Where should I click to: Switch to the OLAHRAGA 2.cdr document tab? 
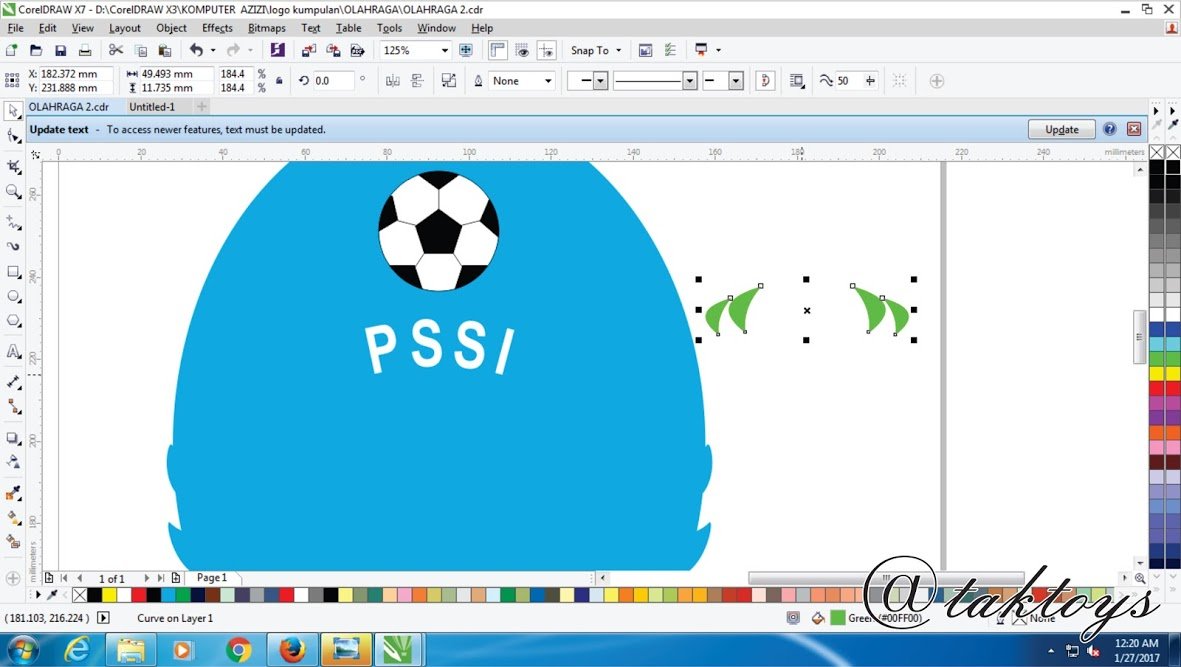point(69,107)
